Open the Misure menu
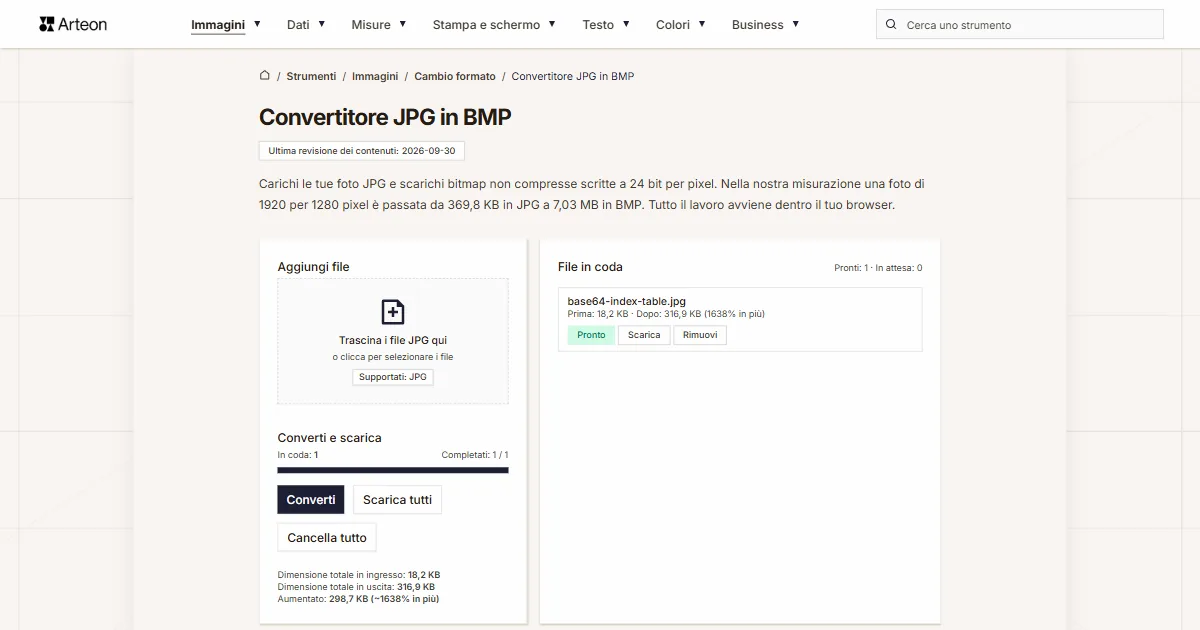The width and height of the screenshot is (1200, 630). (x=371, y=24)
